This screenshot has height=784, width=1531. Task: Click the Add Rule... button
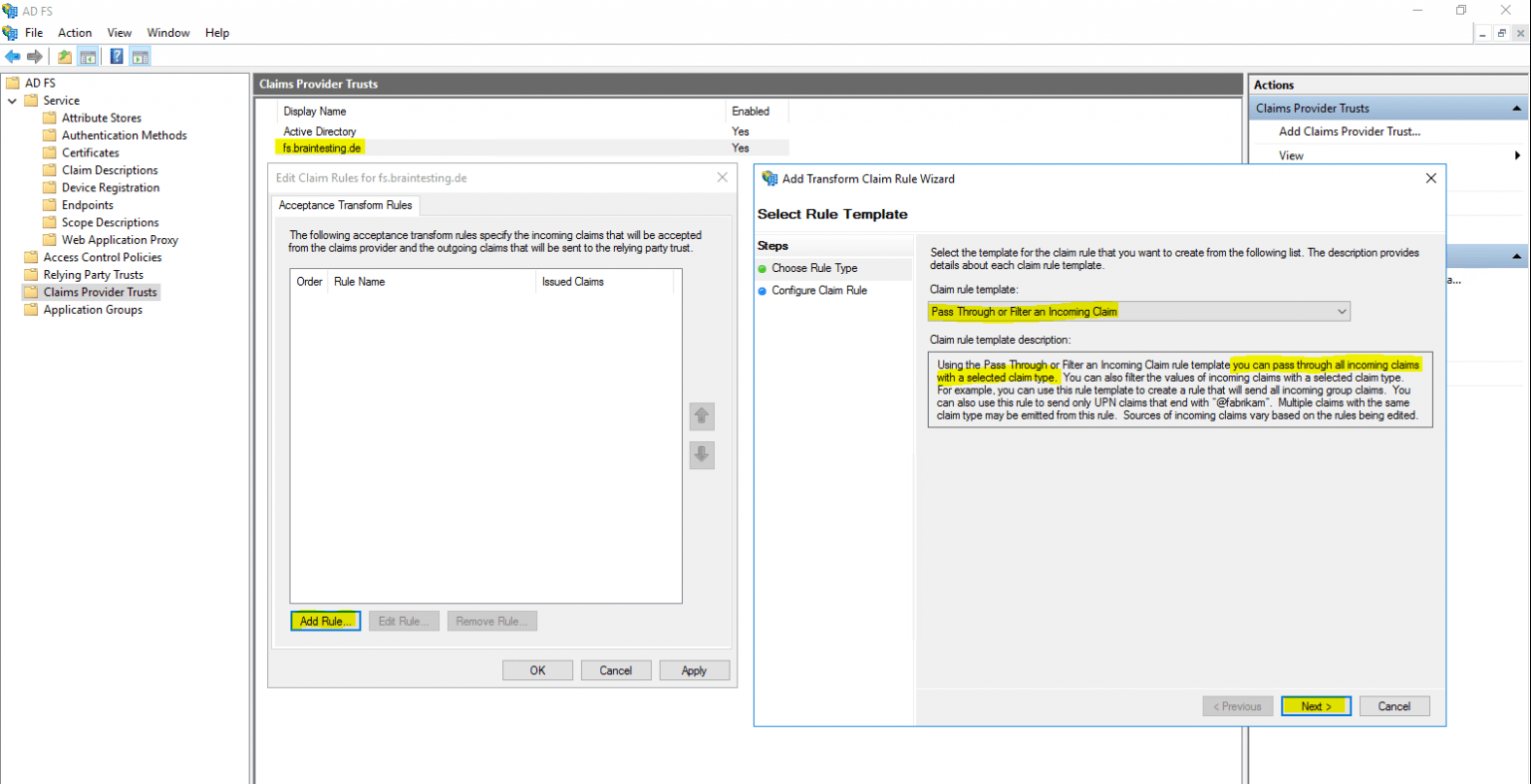pos(325,622)
